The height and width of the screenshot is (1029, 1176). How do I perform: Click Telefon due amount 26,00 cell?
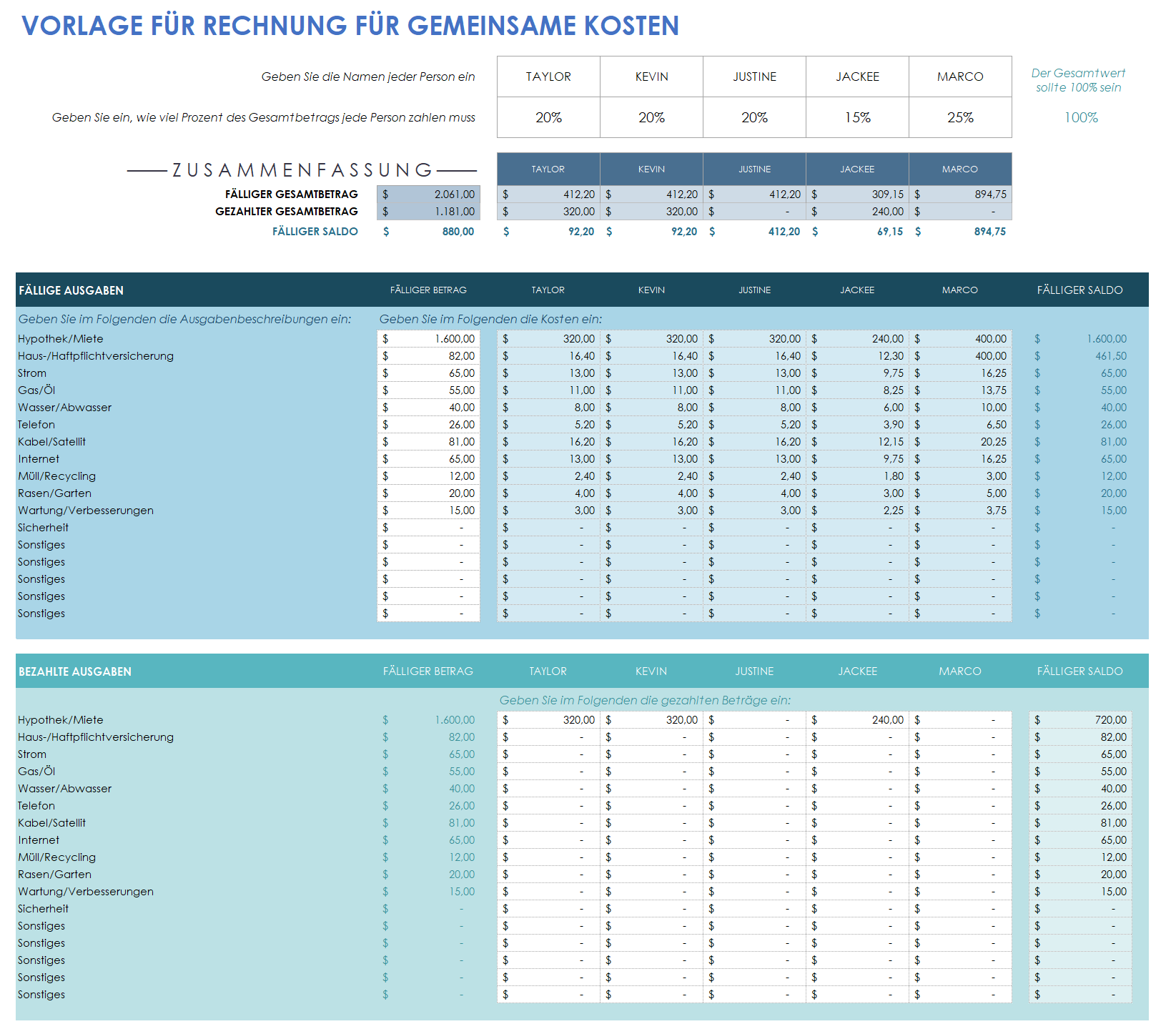(428, 425)
